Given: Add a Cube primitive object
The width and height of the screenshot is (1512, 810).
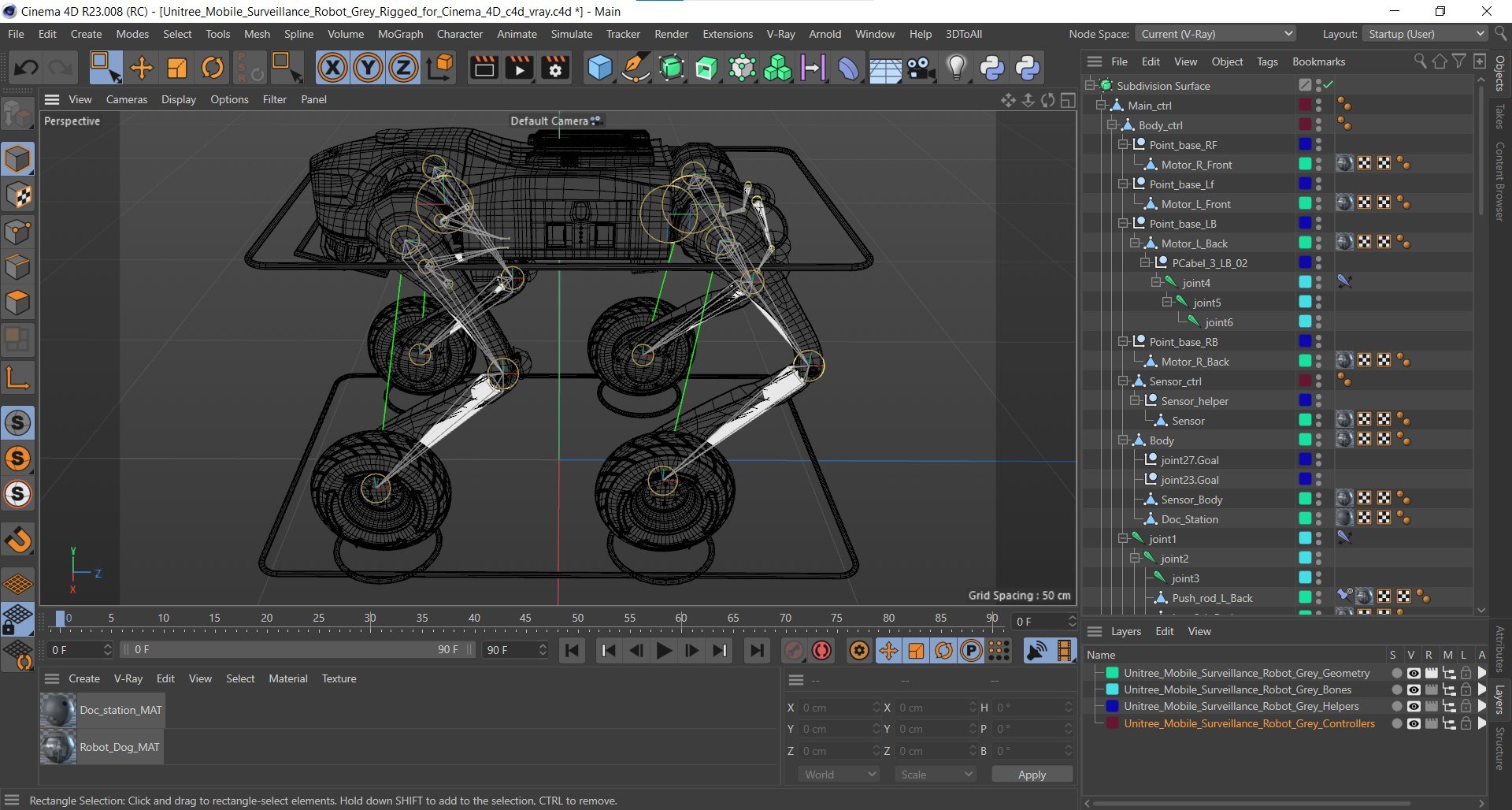Looking at the screenshot, I should pos(599,68).
